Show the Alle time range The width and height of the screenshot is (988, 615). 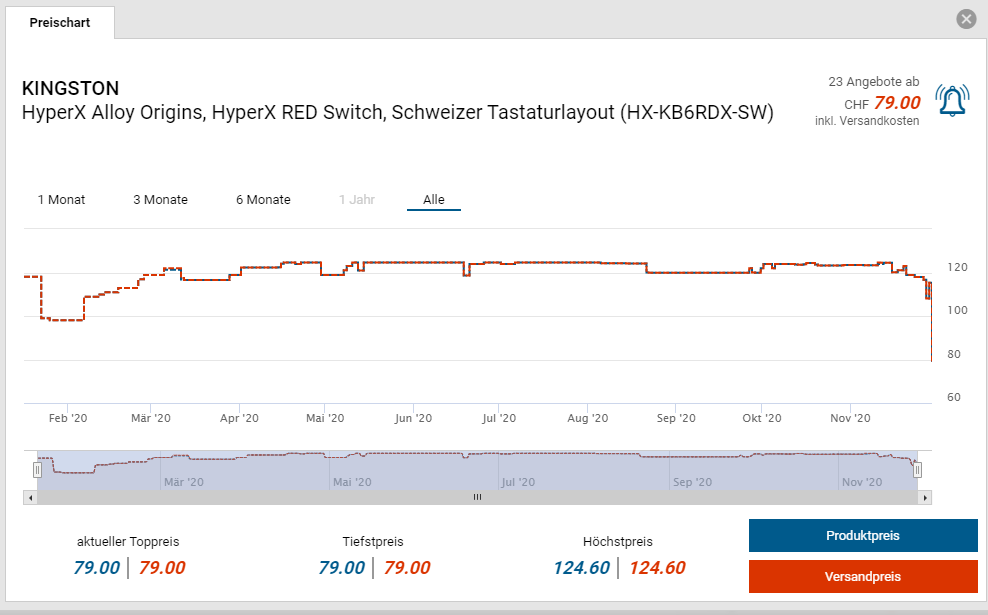click(x=433, y=200)
